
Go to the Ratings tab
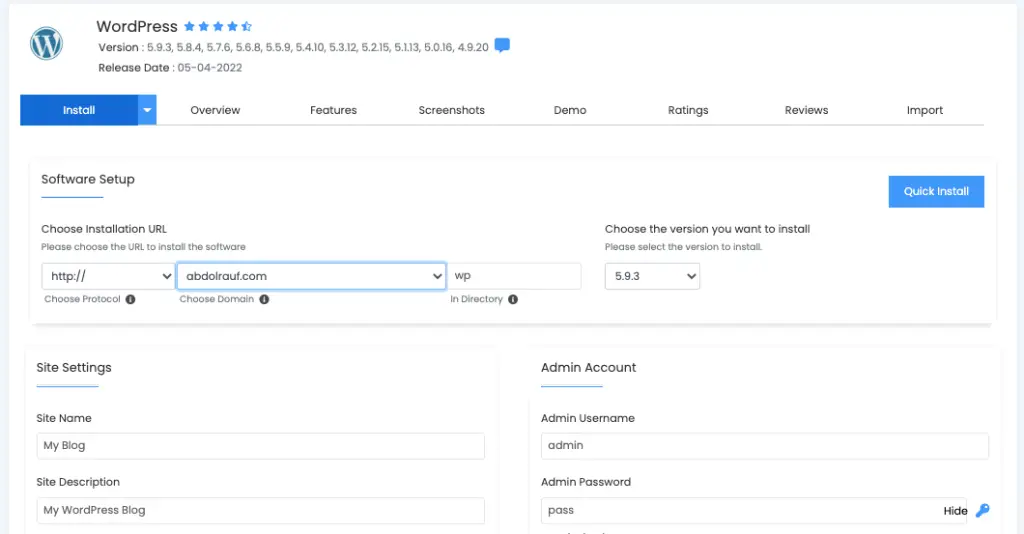[688, 110]
